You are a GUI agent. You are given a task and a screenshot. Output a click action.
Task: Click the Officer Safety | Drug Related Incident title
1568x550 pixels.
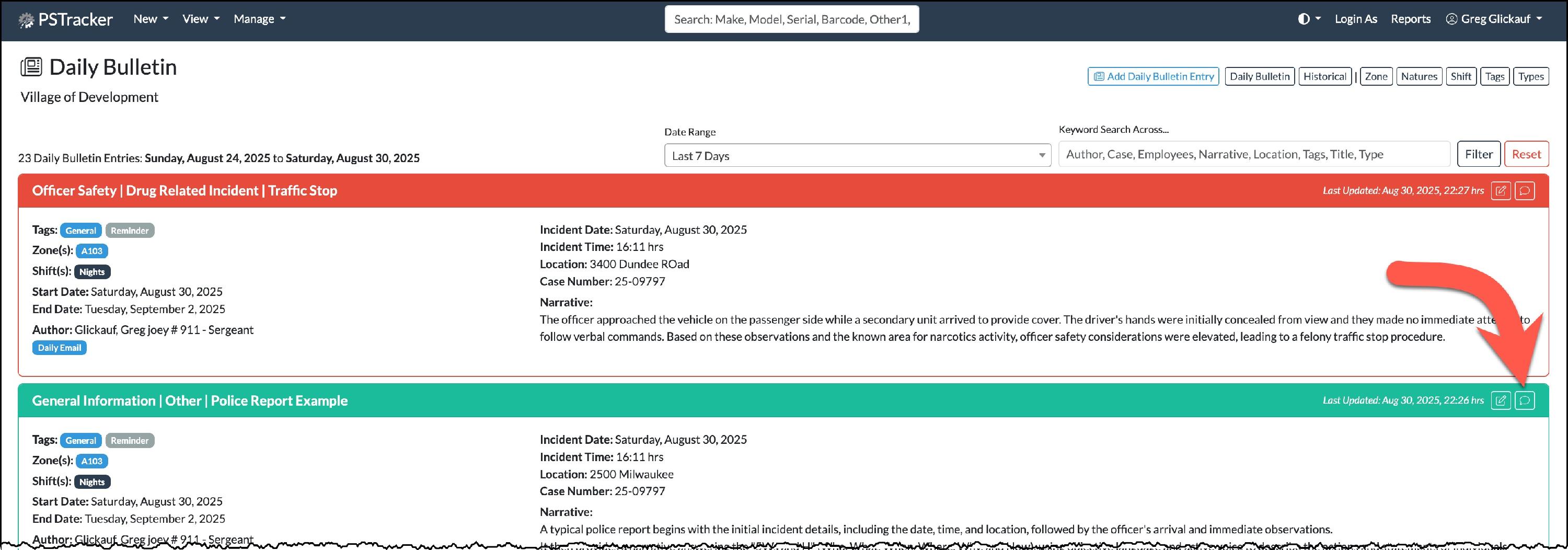(x=185, y=191)
